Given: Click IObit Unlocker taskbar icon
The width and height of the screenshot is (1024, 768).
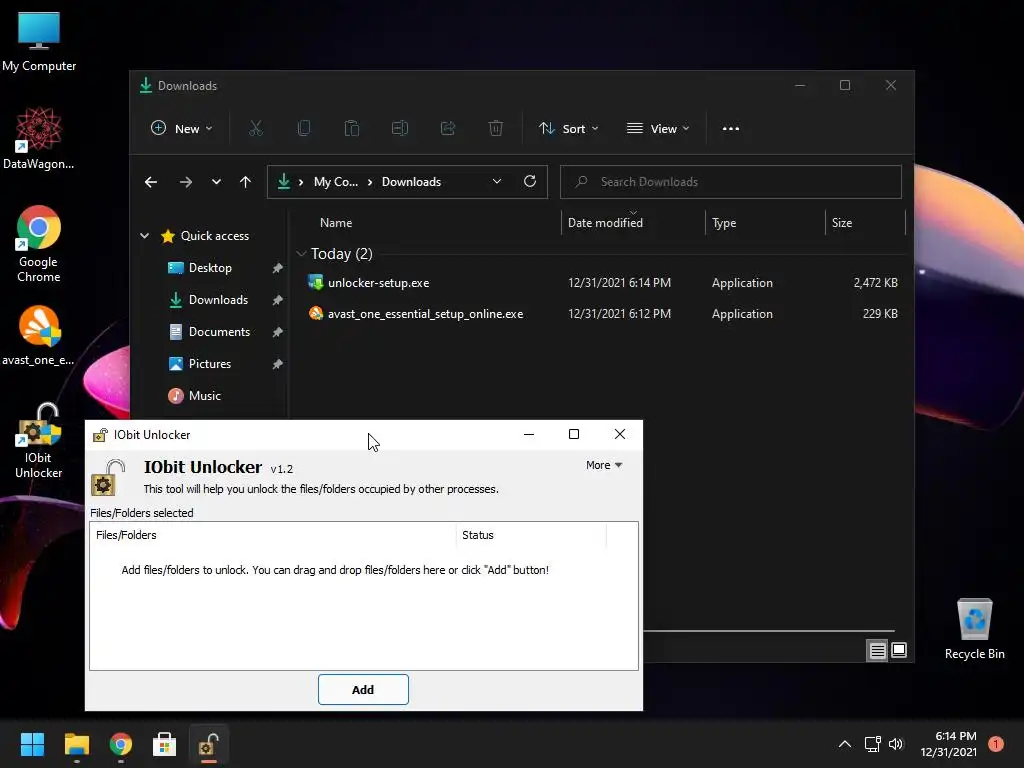Looking at the screenshot, I should [x=209, y=744].
